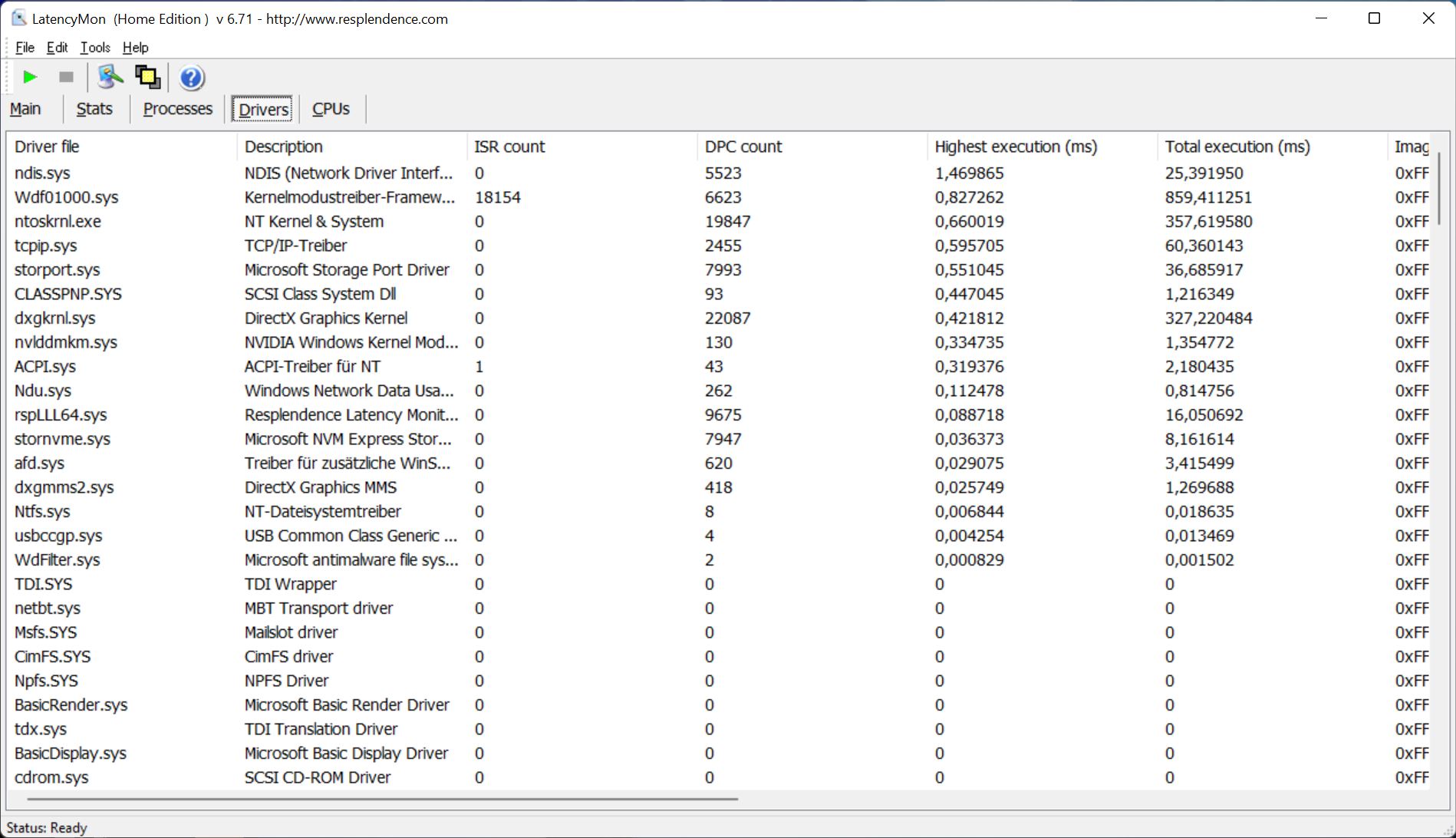
Task: Switch to the CPUs tab
Action: click(331, 109)
